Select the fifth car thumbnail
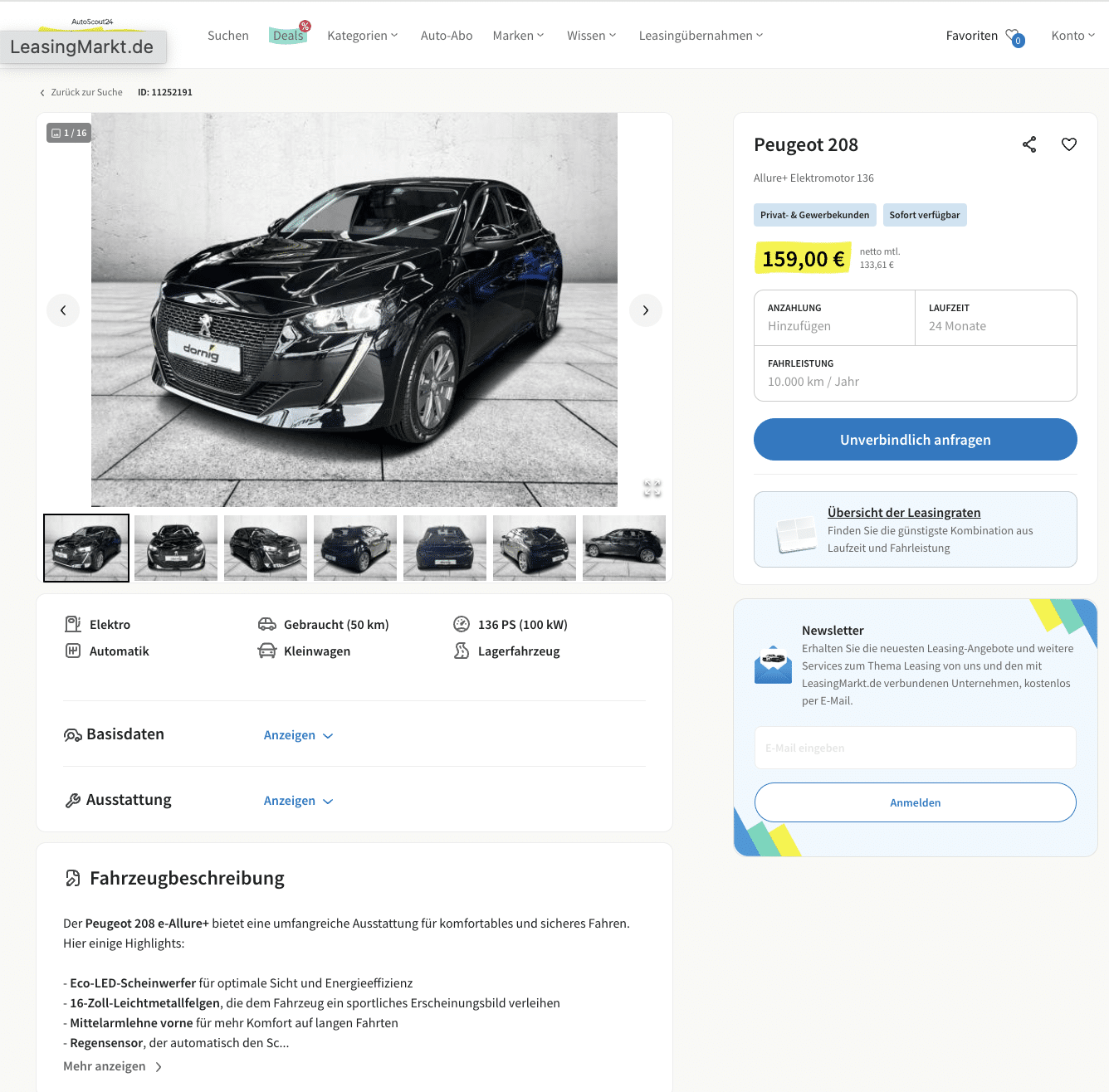 coord(445,548)
